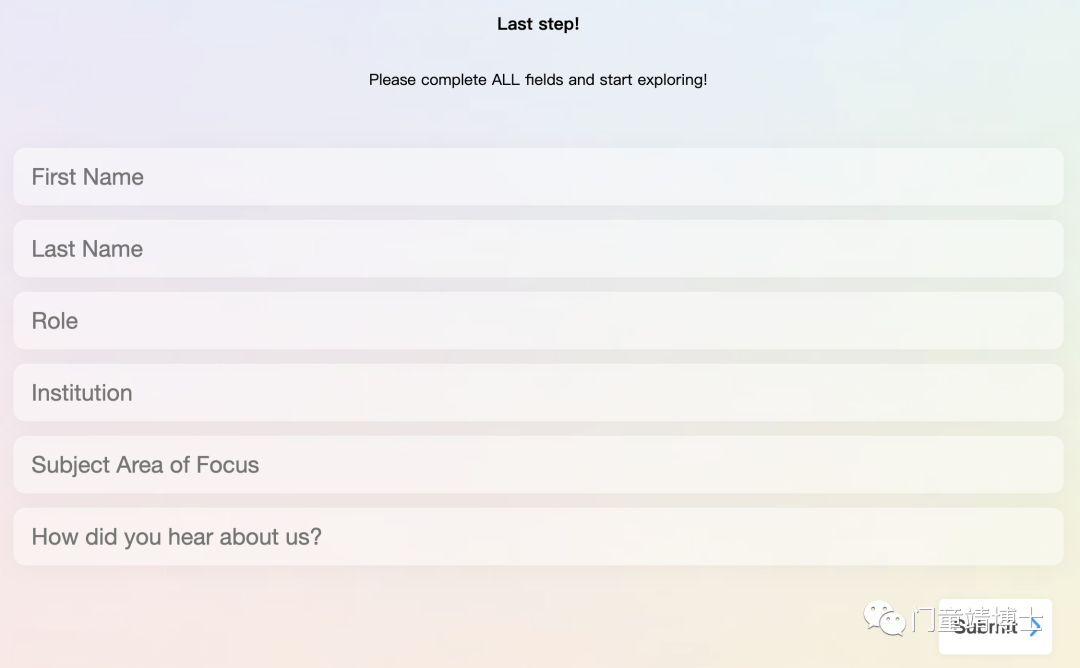The width and height of the screenshot is (1080, 668).
Task: Focus the 'How did you hear about us?' field
Action: [x=539, y=536]
